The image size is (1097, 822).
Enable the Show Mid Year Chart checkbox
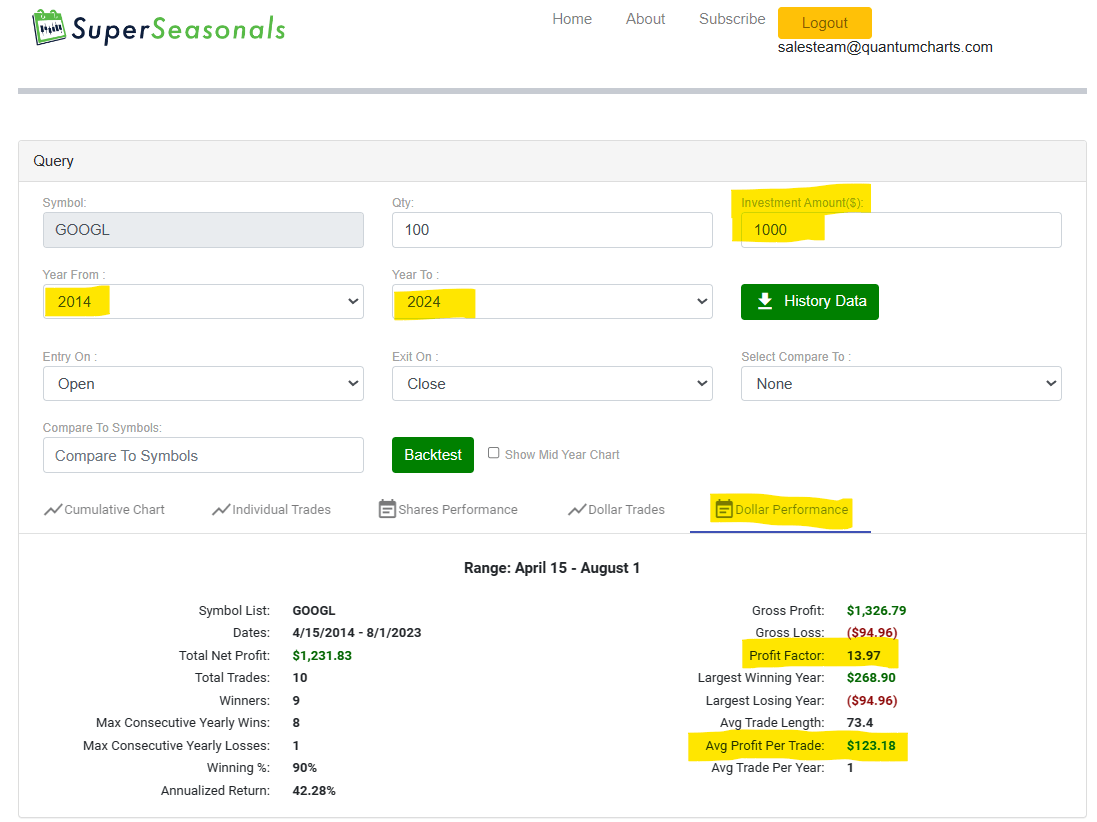point(493,453)
